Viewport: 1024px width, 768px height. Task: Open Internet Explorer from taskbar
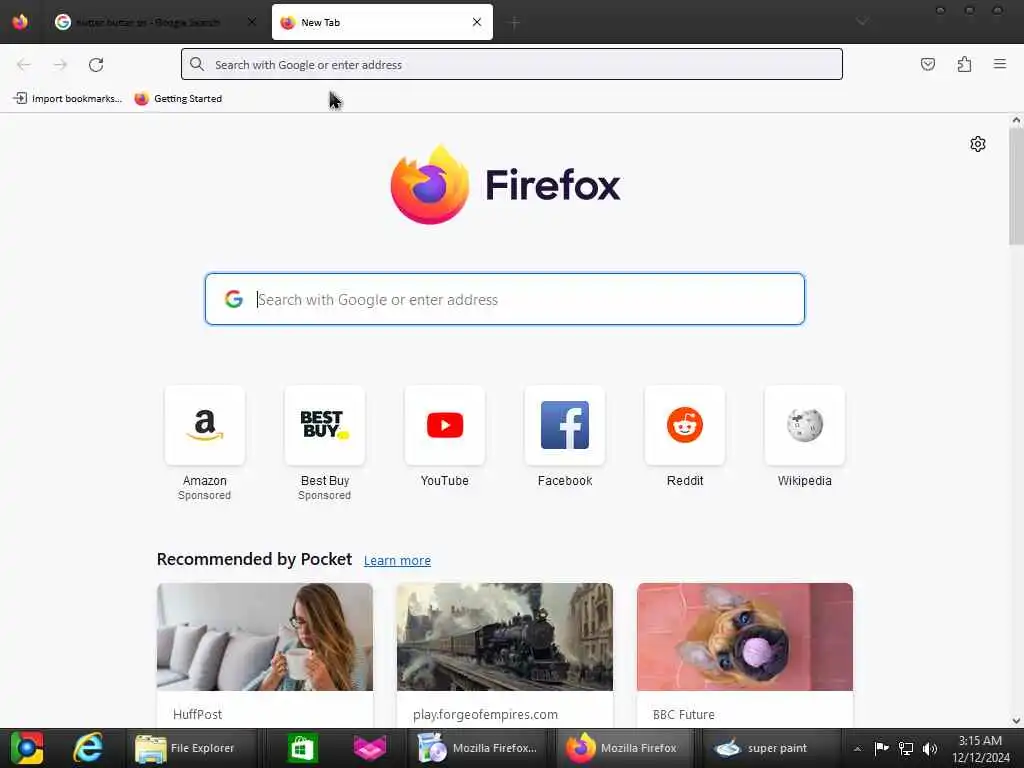pos(88,748)
